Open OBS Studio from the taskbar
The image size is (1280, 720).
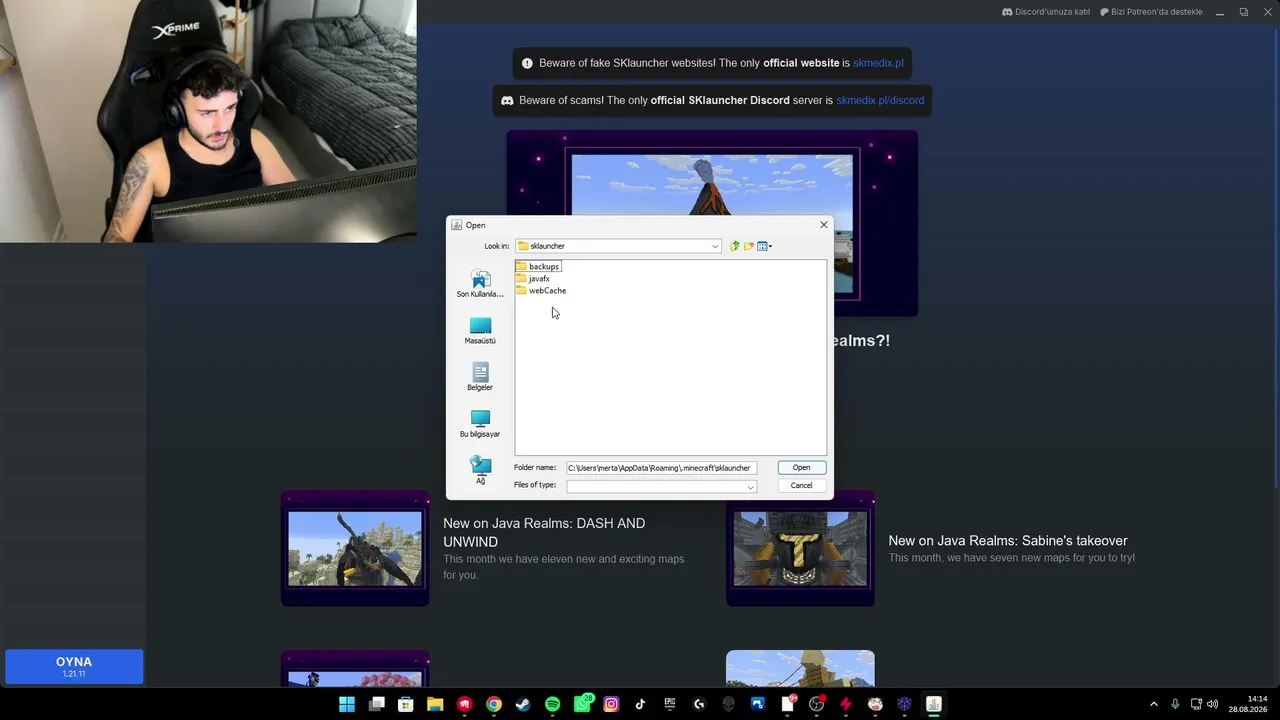coord(816,704)
